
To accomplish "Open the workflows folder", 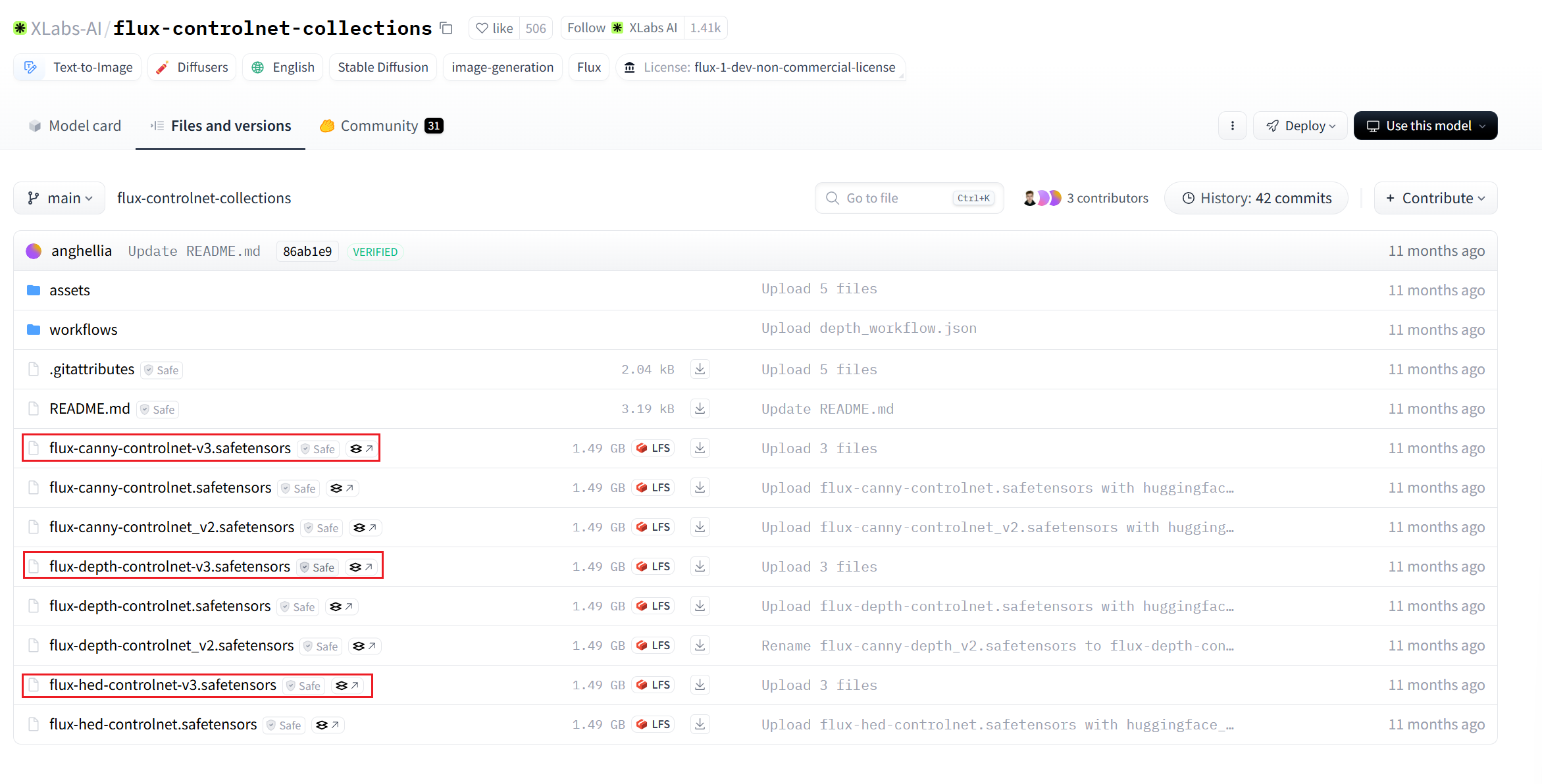I will coord(84,330).
